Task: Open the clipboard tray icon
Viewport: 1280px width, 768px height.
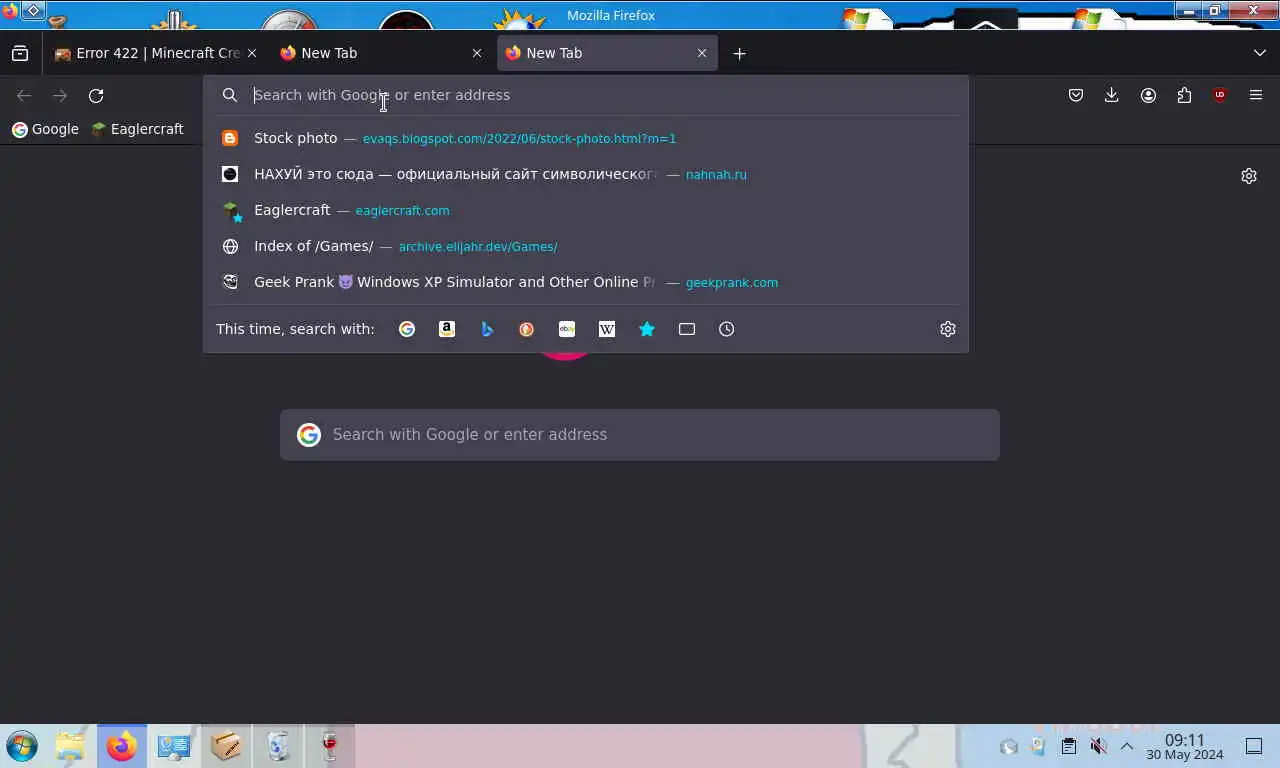Action: (1068, 746)
